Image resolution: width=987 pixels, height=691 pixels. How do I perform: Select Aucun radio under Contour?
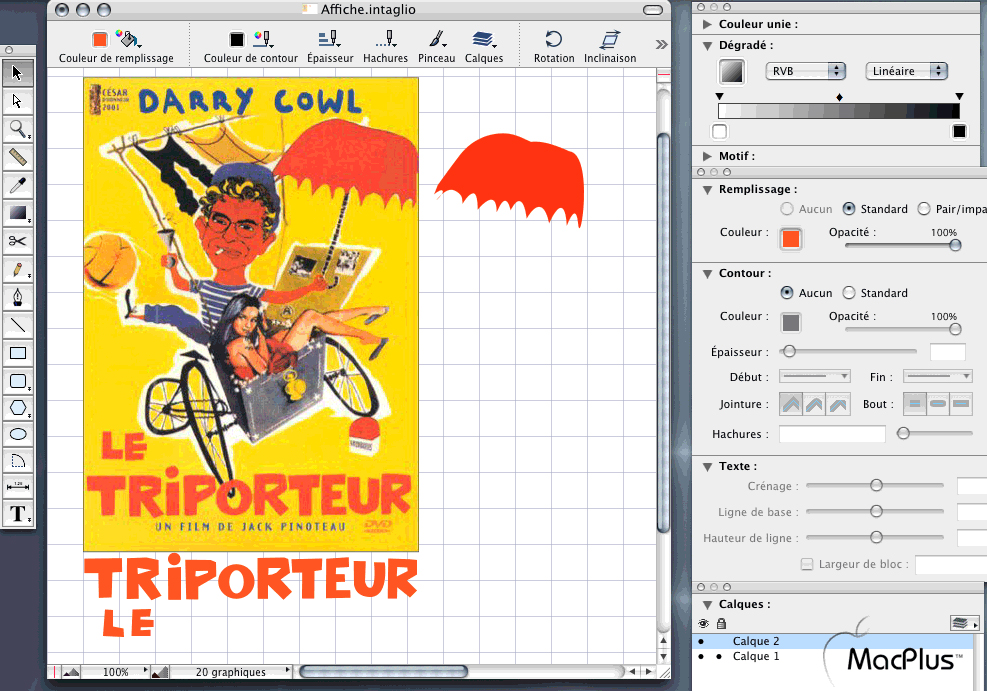tap(786, 293)
